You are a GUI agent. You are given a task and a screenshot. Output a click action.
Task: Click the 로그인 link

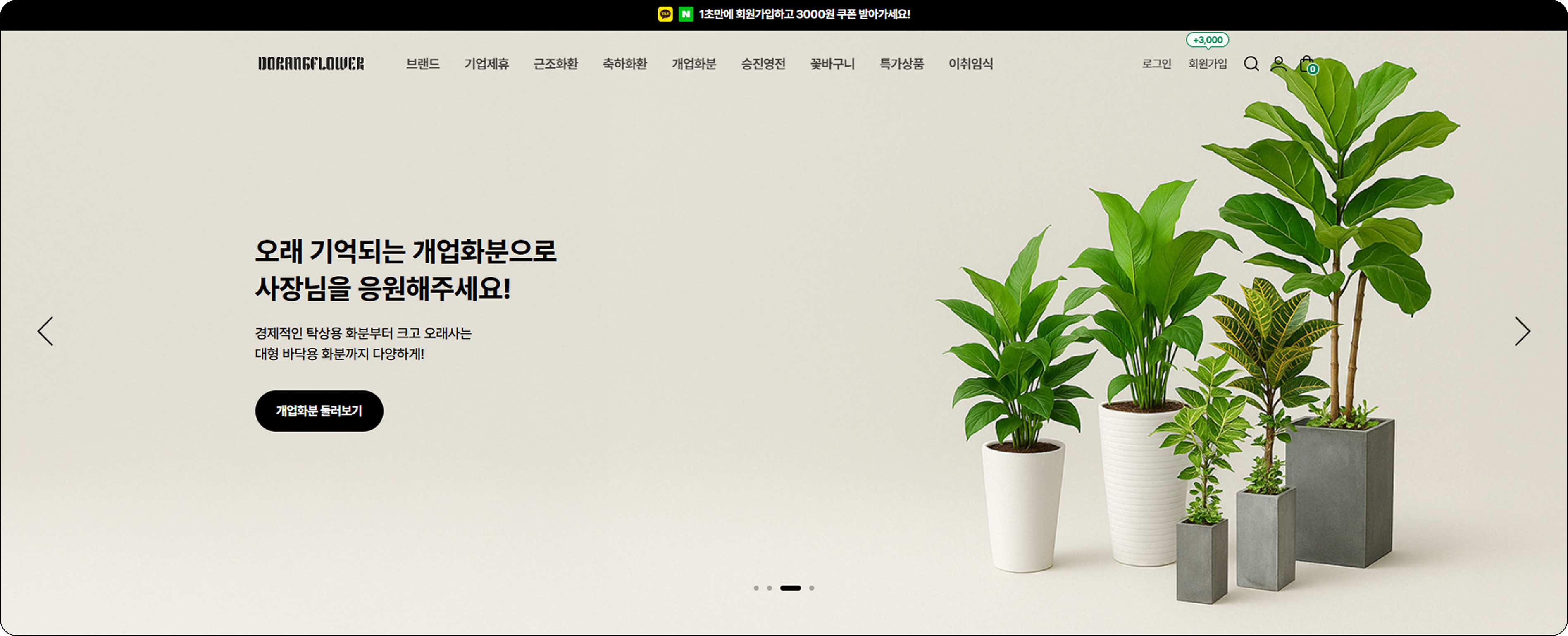pyautogui.click(x=1156, y=63)
